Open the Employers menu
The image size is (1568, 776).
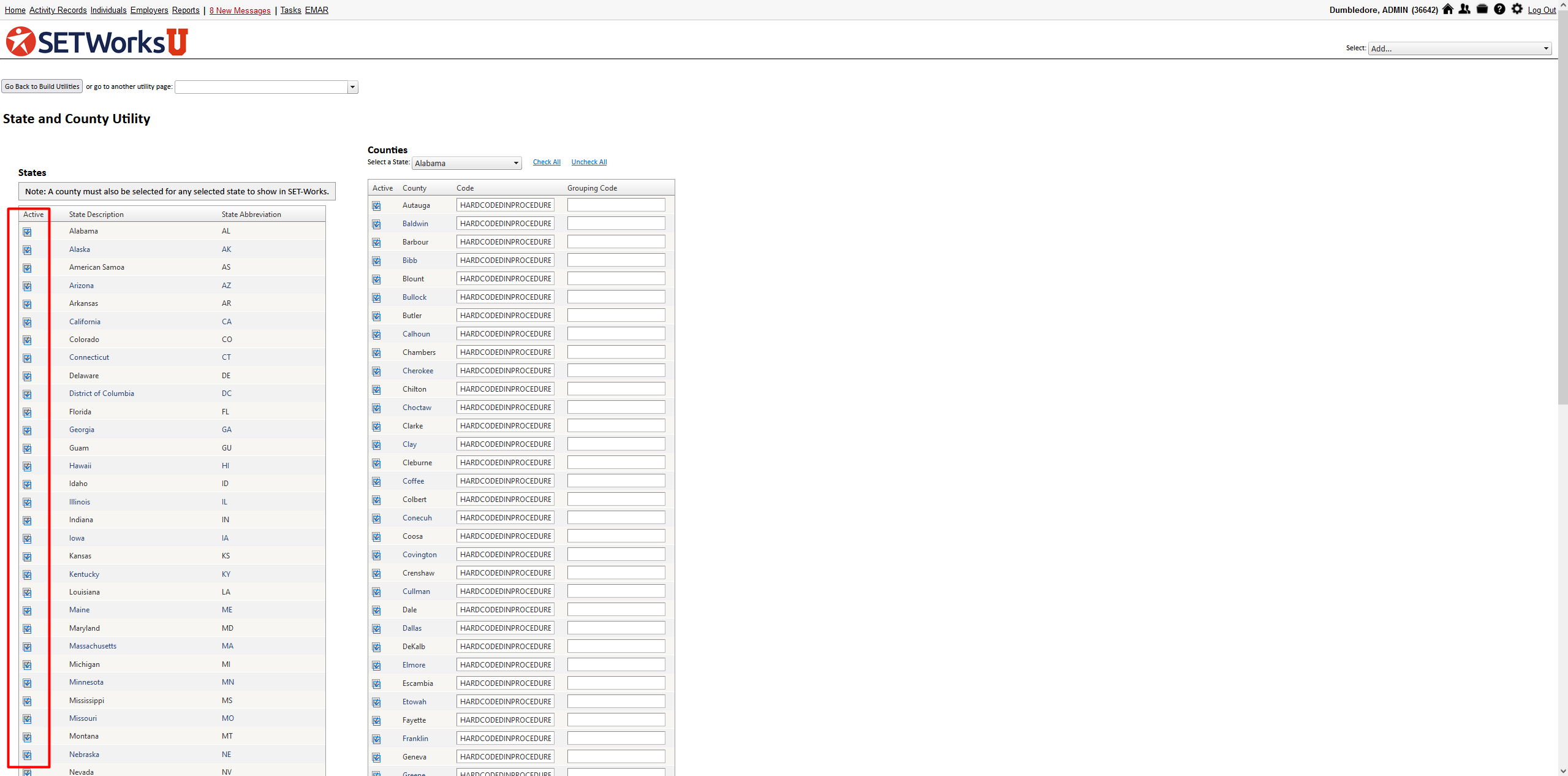coord(149,10)
